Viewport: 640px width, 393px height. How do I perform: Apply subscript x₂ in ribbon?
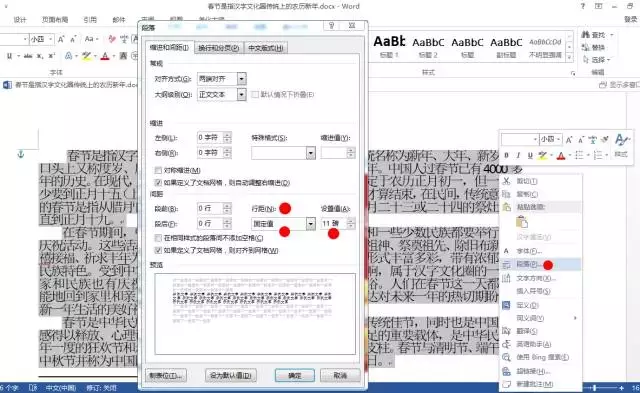[x=40, y=56]
